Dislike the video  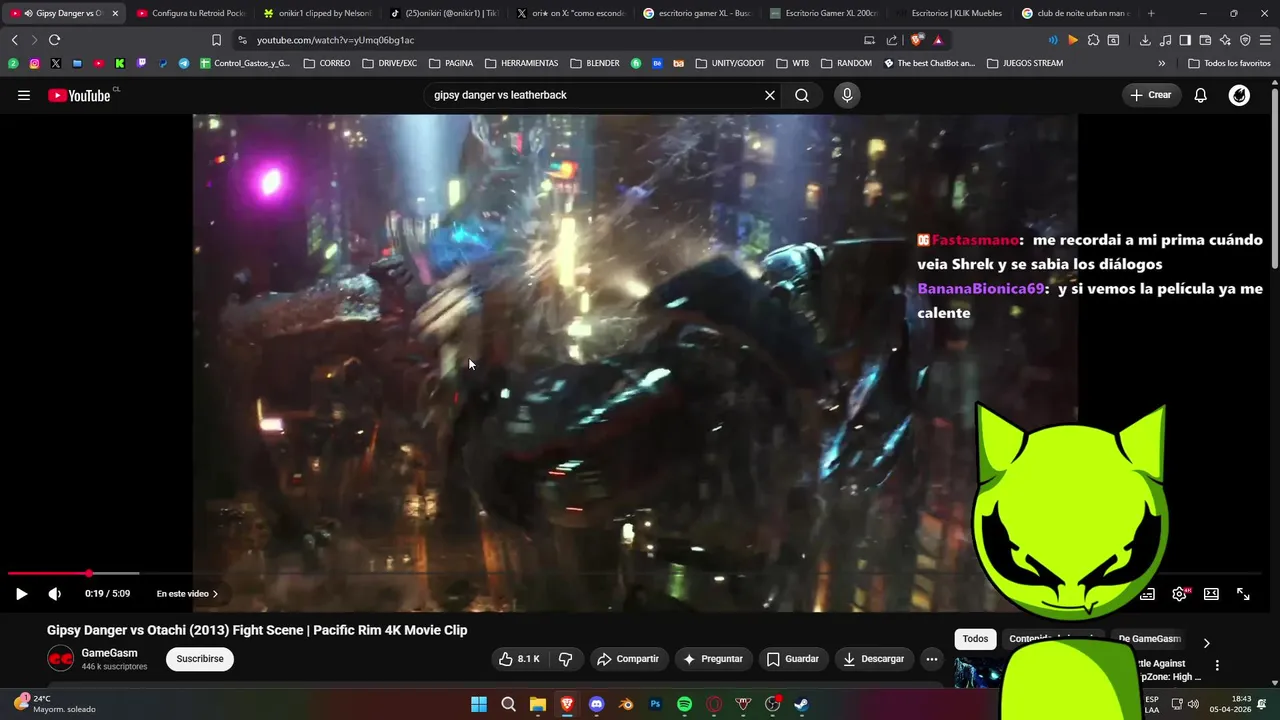coord(565,659)
